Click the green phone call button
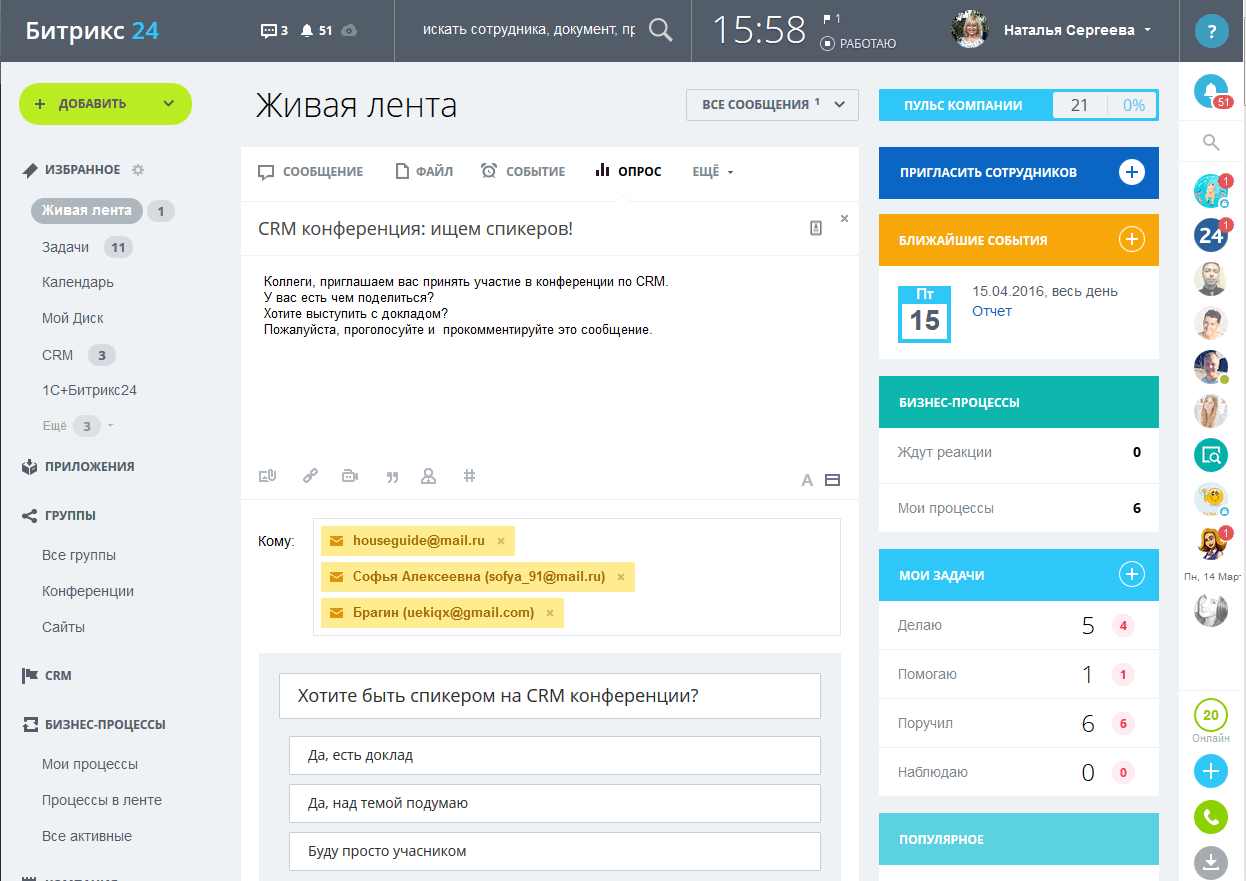 (1211, 817)
